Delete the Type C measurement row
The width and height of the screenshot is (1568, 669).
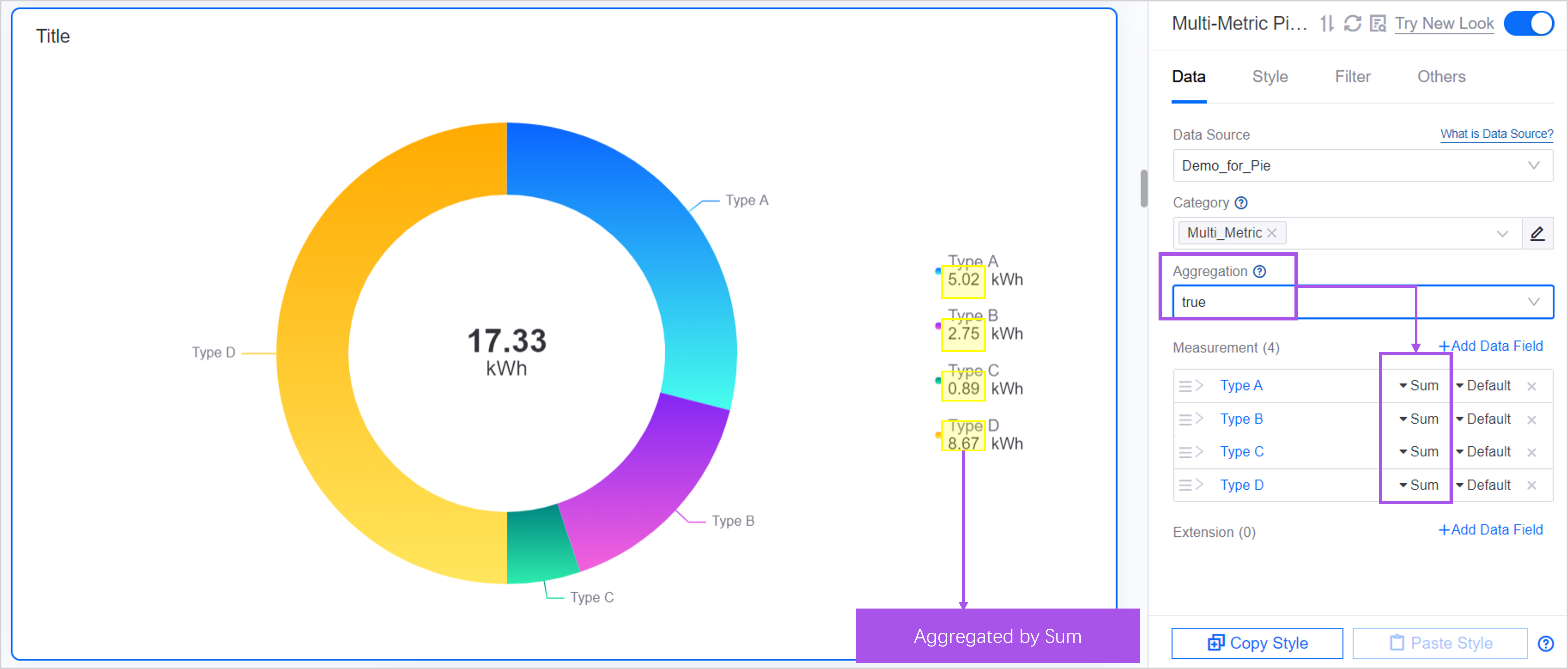click(x=1531, y=452)
